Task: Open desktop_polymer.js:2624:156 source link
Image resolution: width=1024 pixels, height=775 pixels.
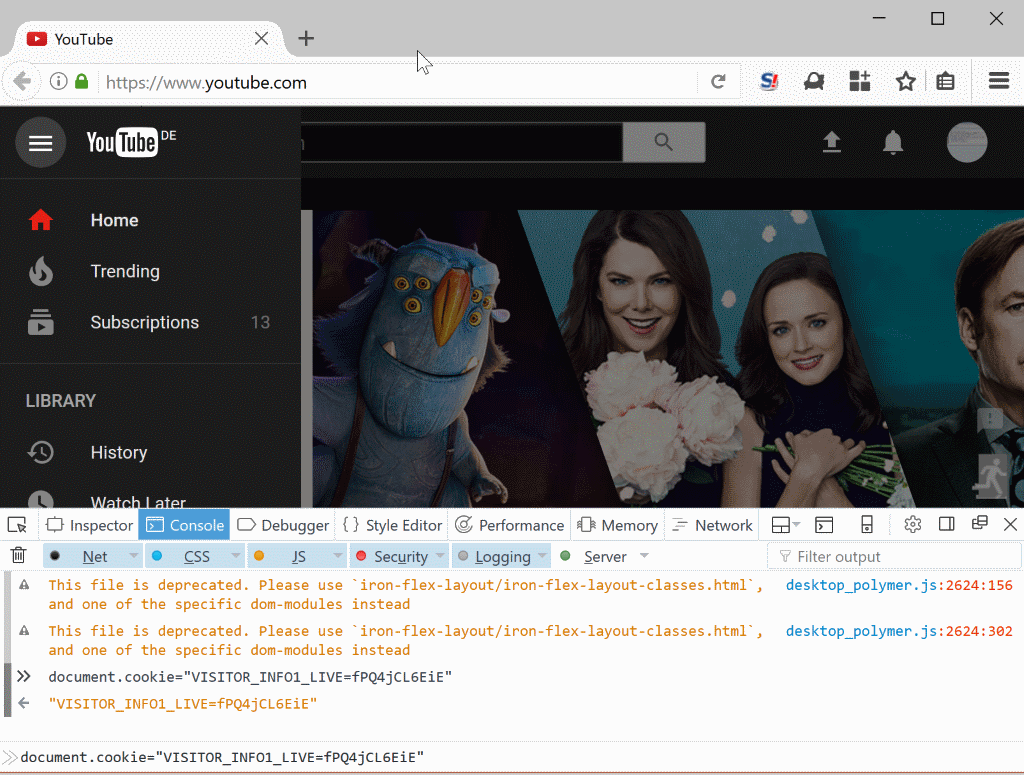Action: (899, 585)
